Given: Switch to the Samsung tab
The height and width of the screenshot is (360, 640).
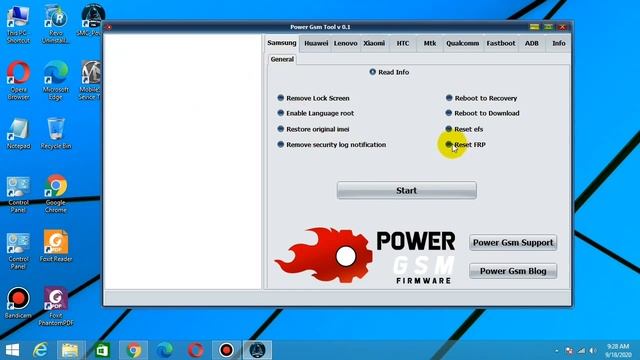Looking at the screenshot, I should [282, 43].
